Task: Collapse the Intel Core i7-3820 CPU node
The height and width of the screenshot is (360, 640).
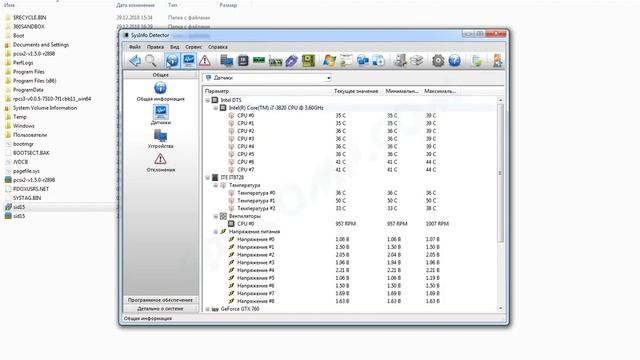Action: tap(216, 108)
